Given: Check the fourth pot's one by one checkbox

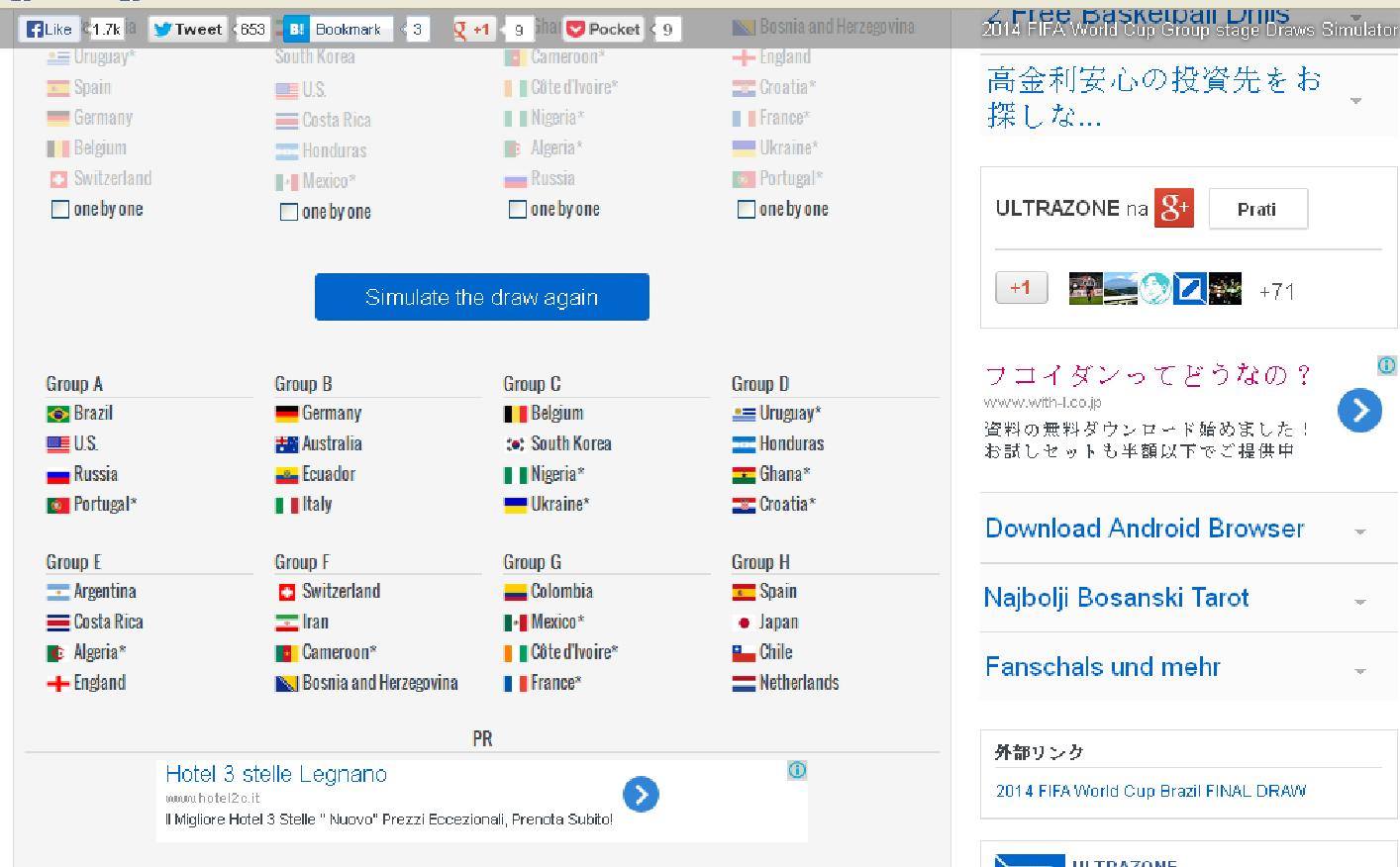Looking at the screenshot, I should pyautogui.click(x=747, y=209).
